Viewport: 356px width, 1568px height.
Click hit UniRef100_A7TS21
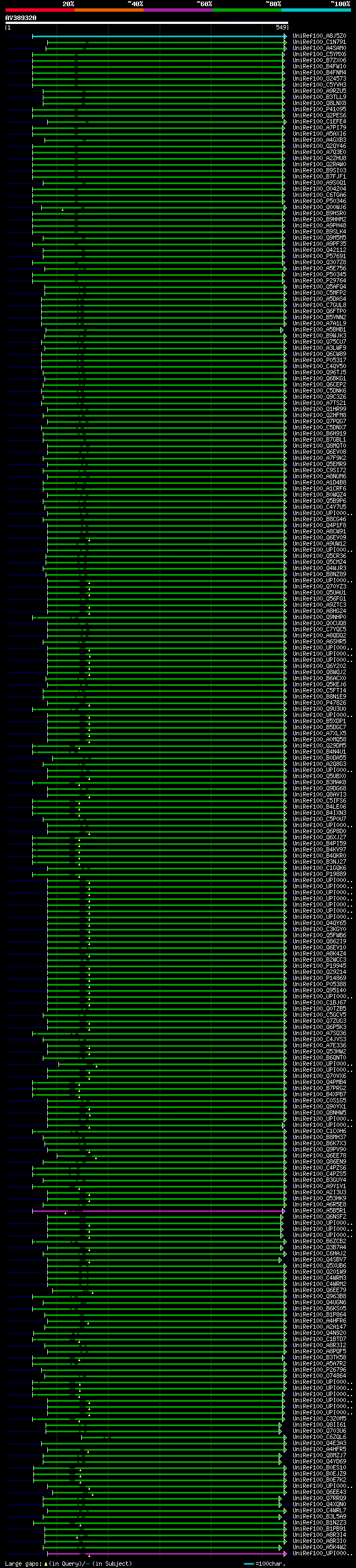click(x=319, y=403)
